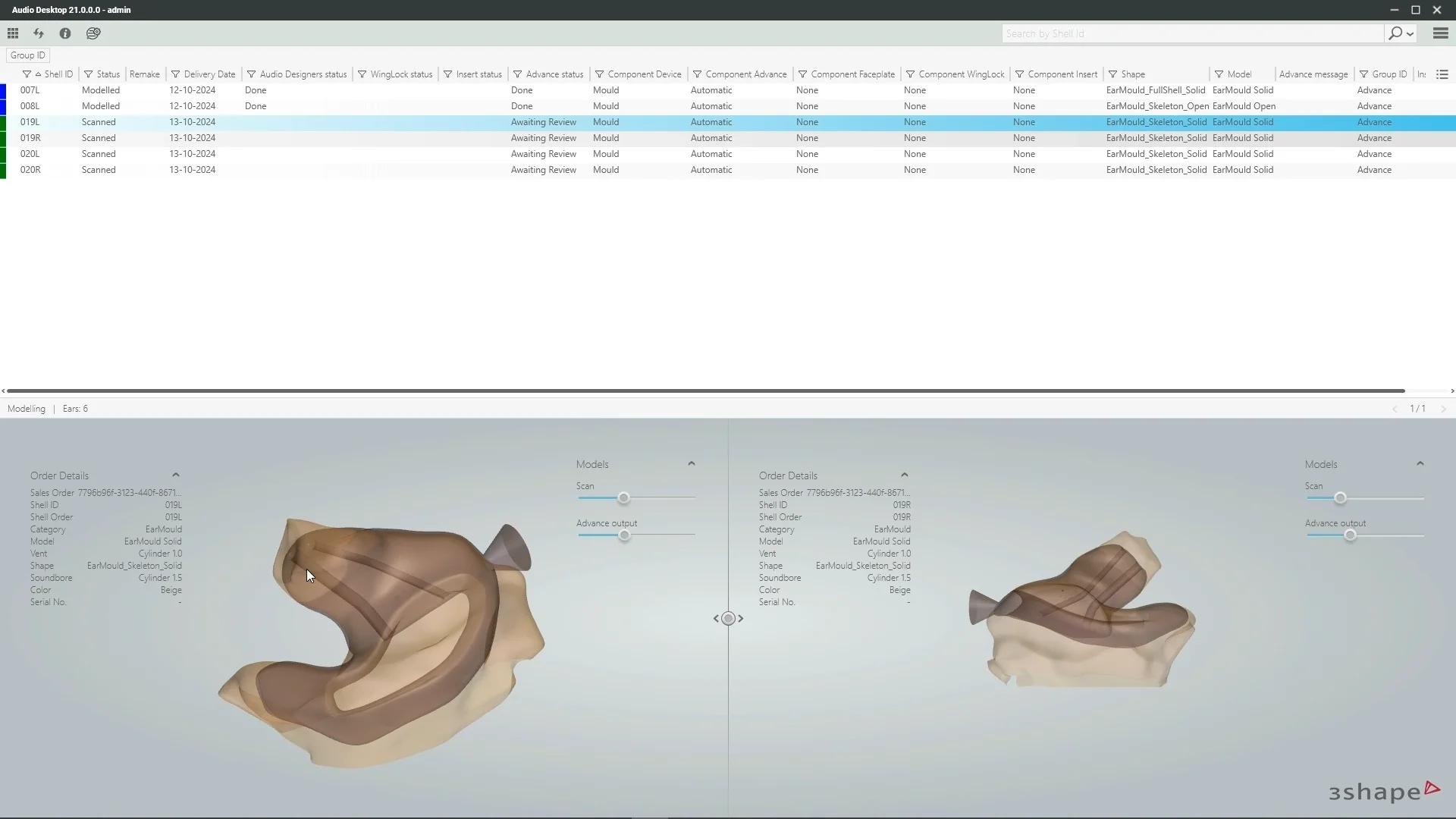Collapse the left Models panel
This screenshot has height=819, width=1456.
[x=692, y=463]
